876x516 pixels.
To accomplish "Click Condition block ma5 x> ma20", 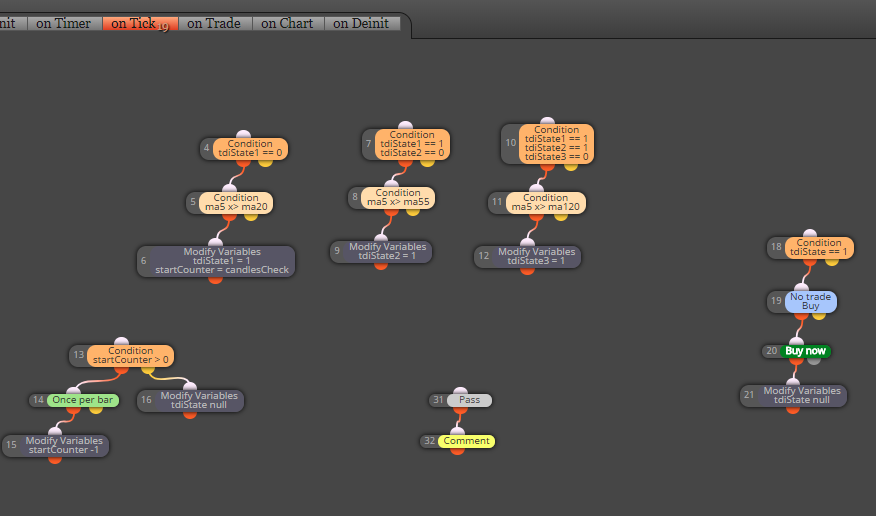I will (x=236, y=202).
